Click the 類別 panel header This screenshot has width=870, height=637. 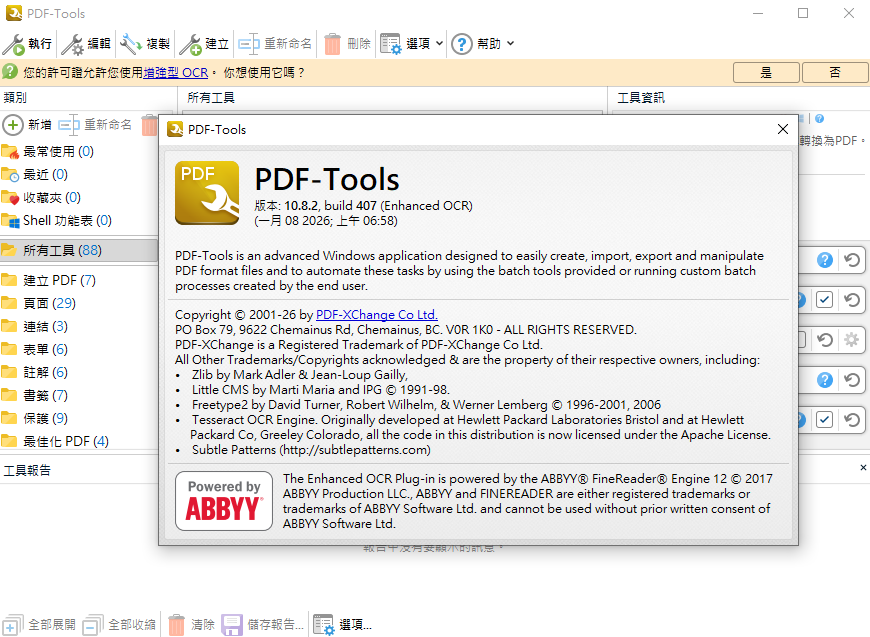click(16, 98)
